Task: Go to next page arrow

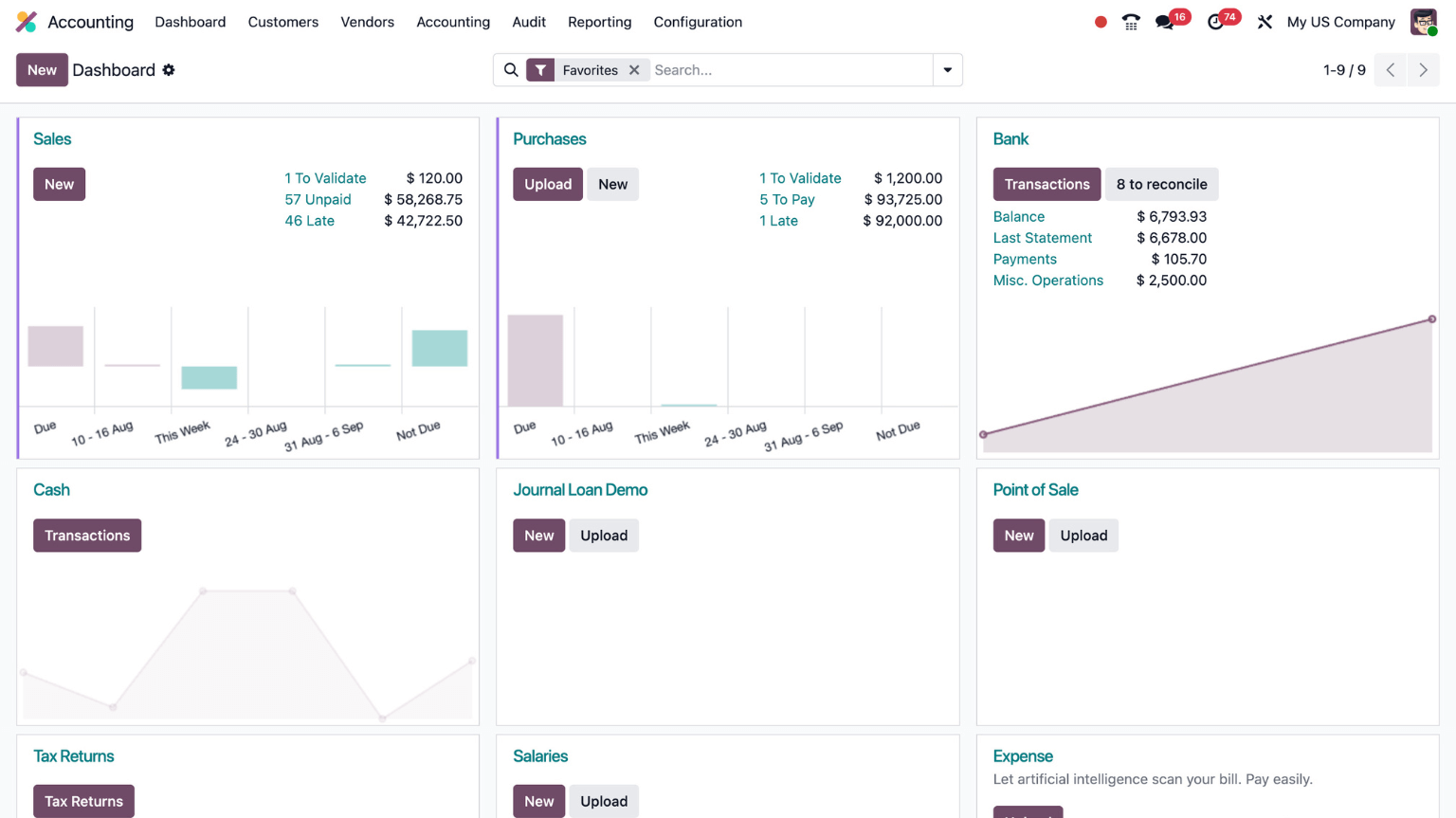Action: (x=1423, y=70)
